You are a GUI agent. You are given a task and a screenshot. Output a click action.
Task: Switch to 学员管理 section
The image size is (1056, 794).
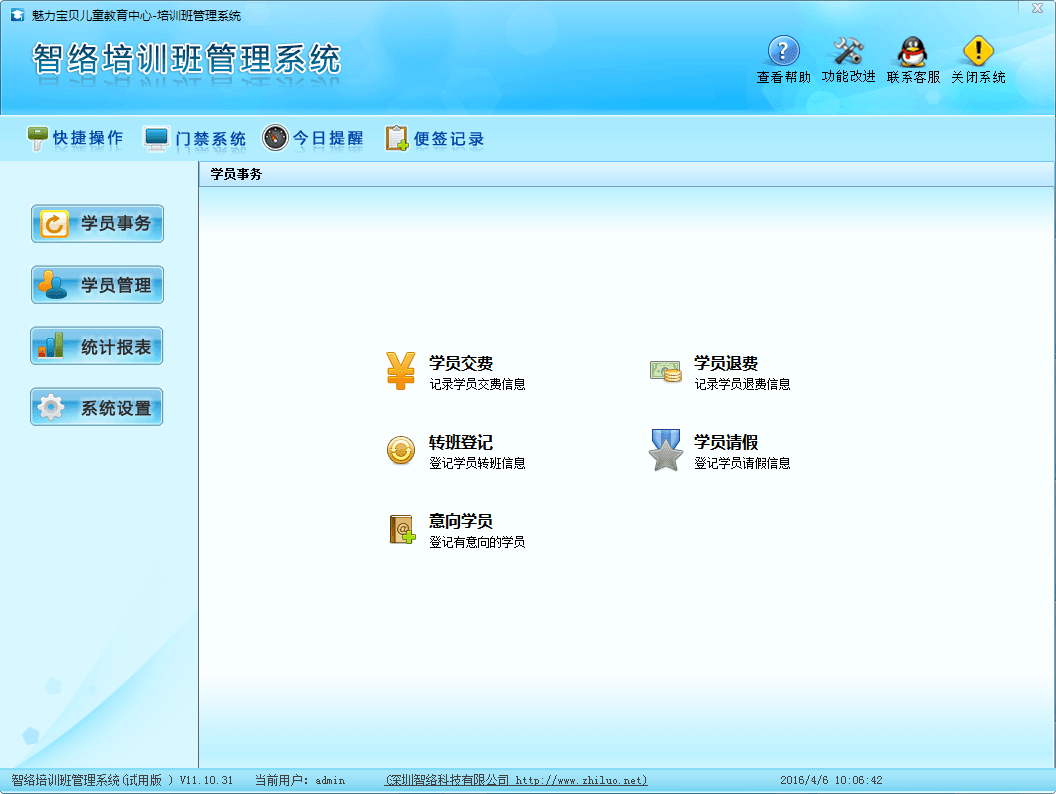97,285
